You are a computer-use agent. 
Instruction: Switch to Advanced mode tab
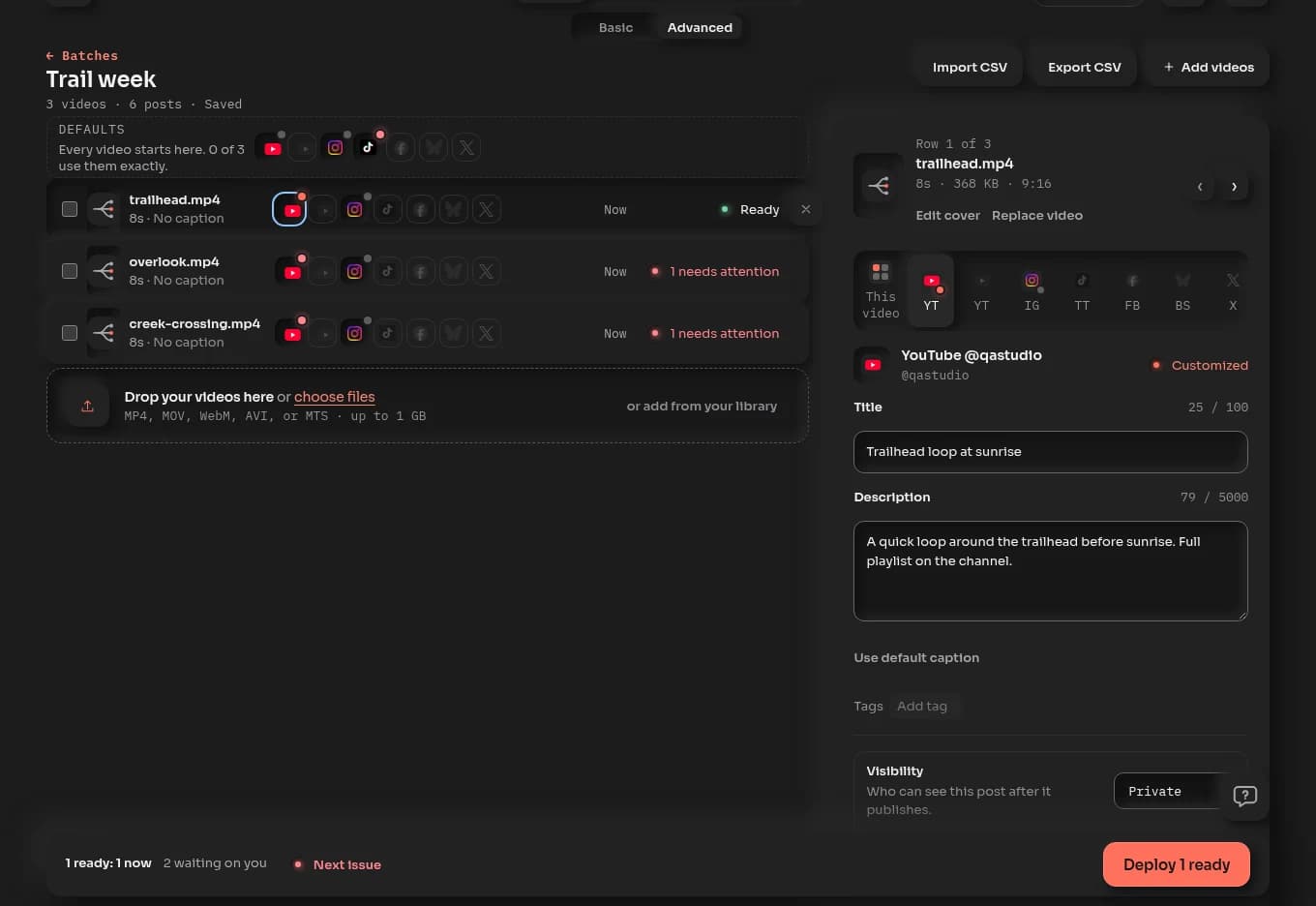(700, 27)
